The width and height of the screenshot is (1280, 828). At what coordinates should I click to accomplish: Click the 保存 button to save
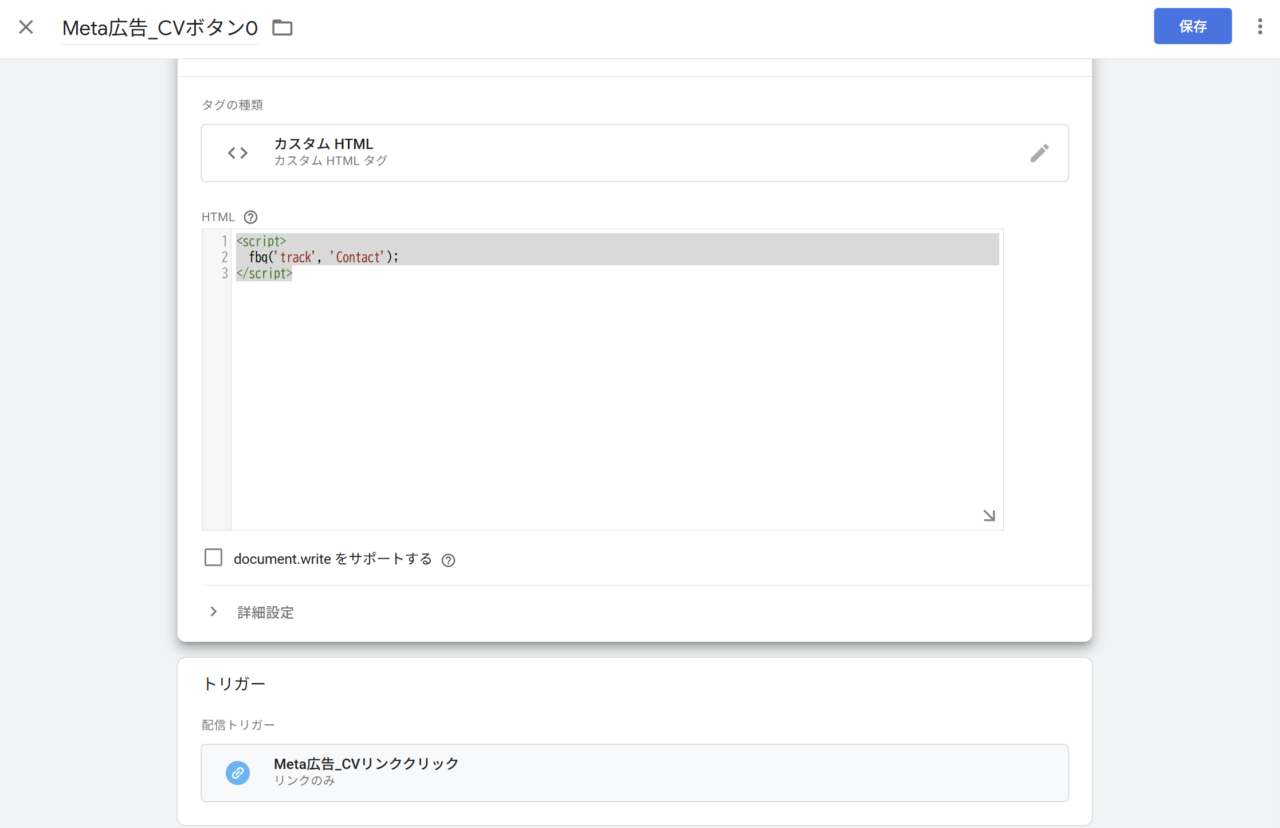pos(1192,26)
